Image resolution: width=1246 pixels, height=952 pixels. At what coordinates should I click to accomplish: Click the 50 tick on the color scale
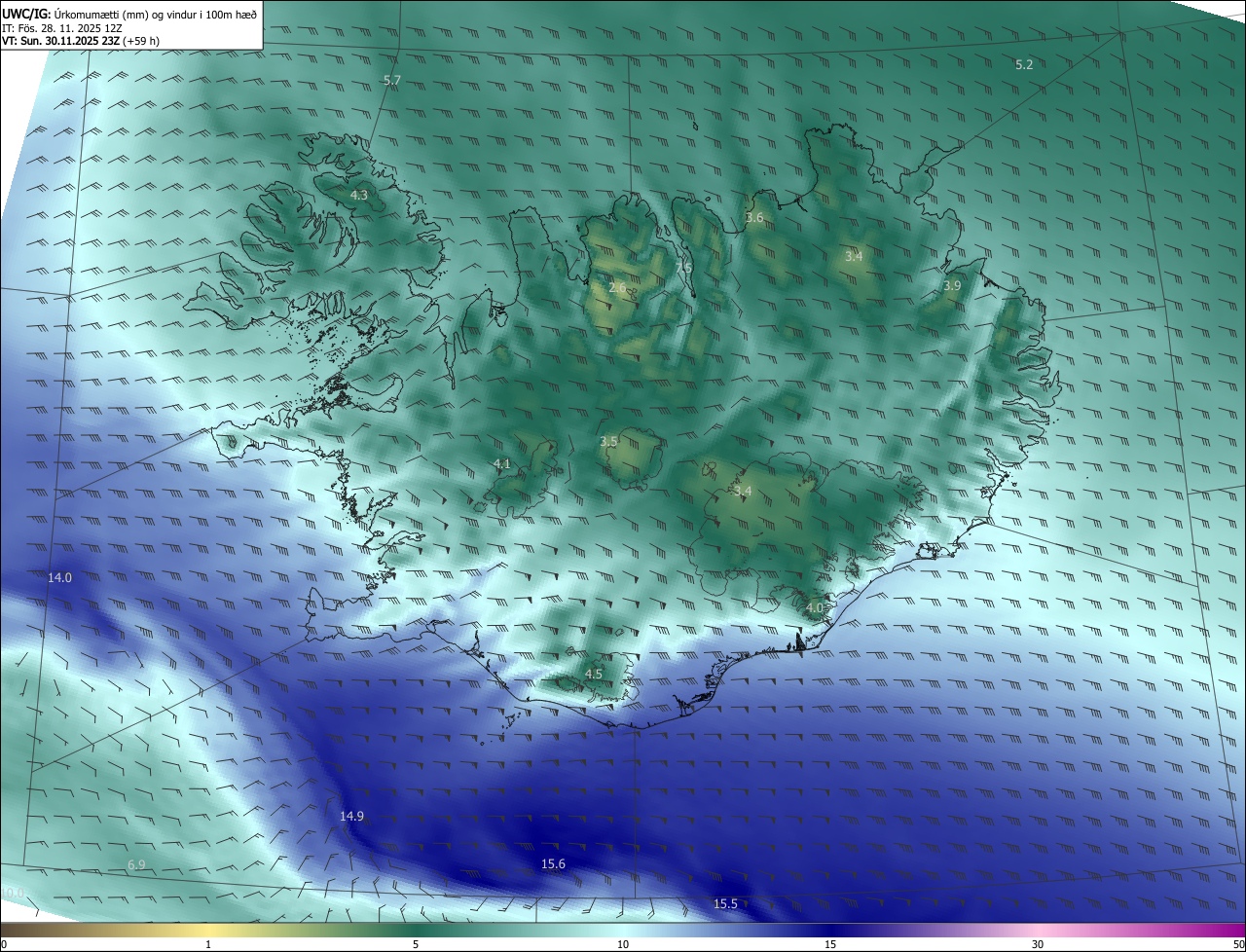[x=1238, y=944]
